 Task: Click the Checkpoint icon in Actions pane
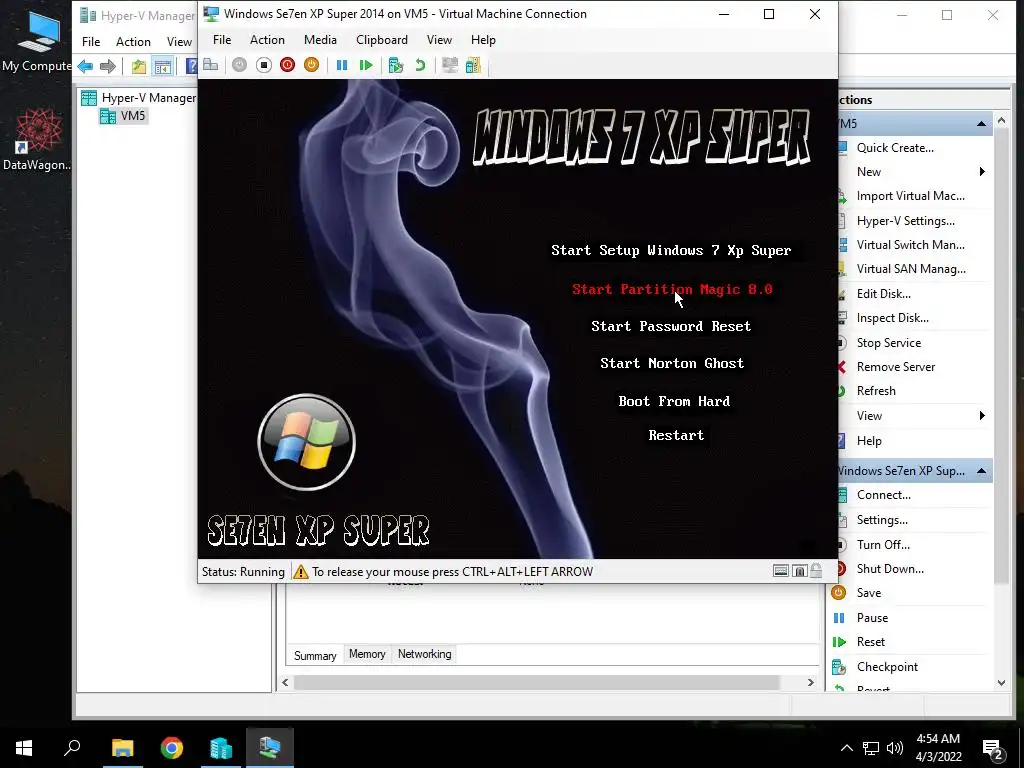click(x=839, y=667)
